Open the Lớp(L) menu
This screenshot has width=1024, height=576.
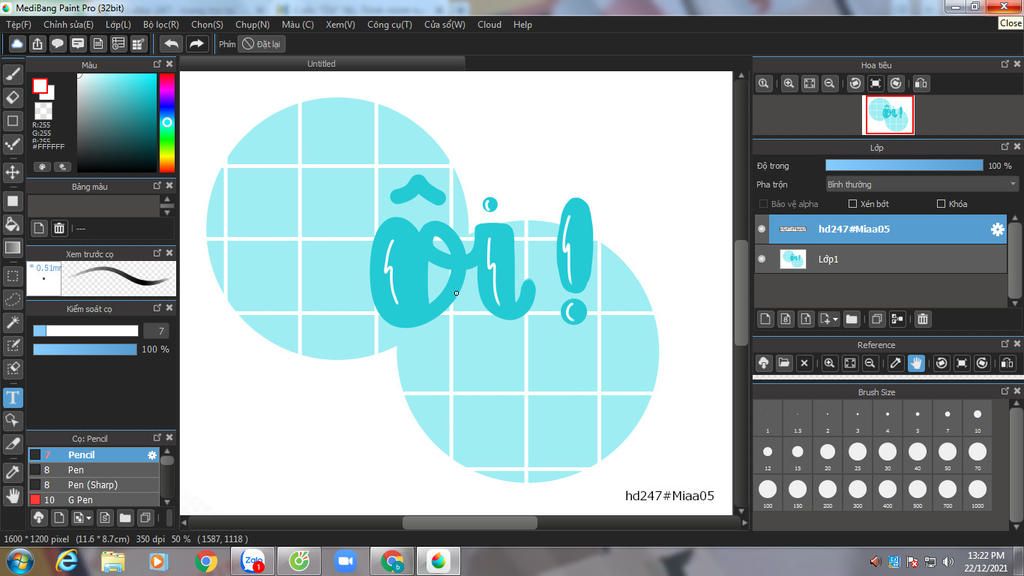[x=118, y=24]
